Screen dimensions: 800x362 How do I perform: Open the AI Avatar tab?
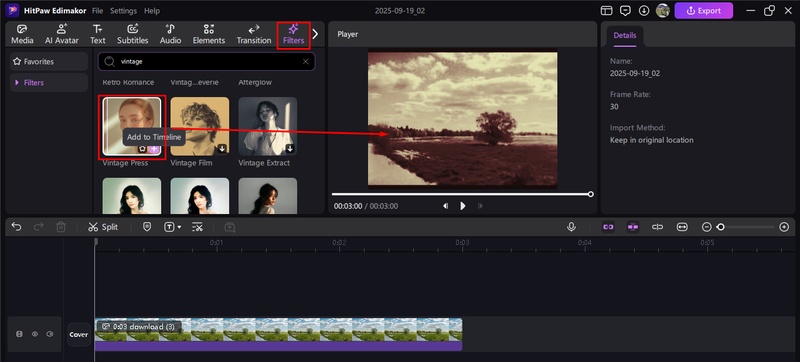[62, 35]
